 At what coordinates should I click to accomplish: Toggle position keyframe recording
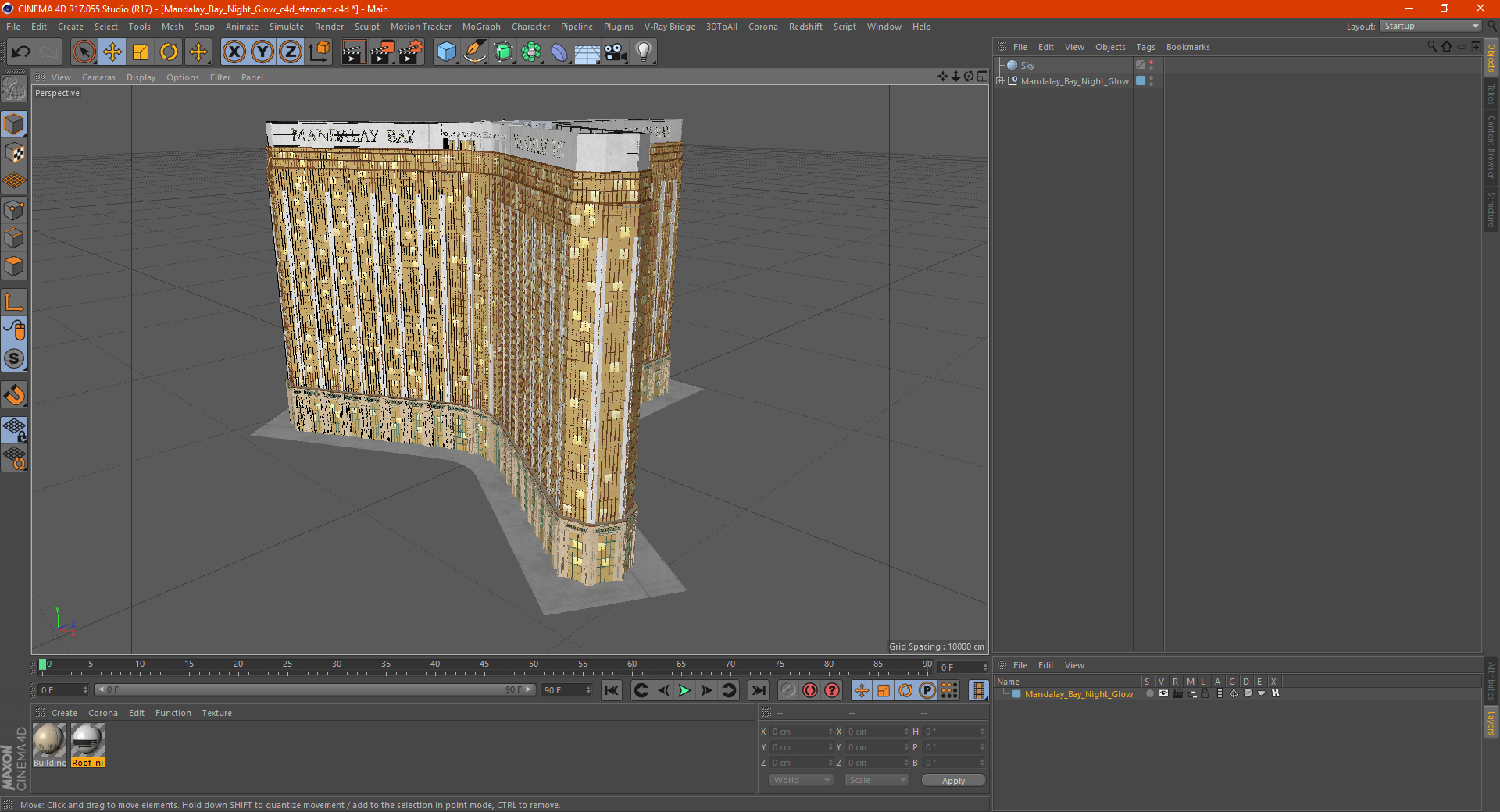click(x=861, y=690)
